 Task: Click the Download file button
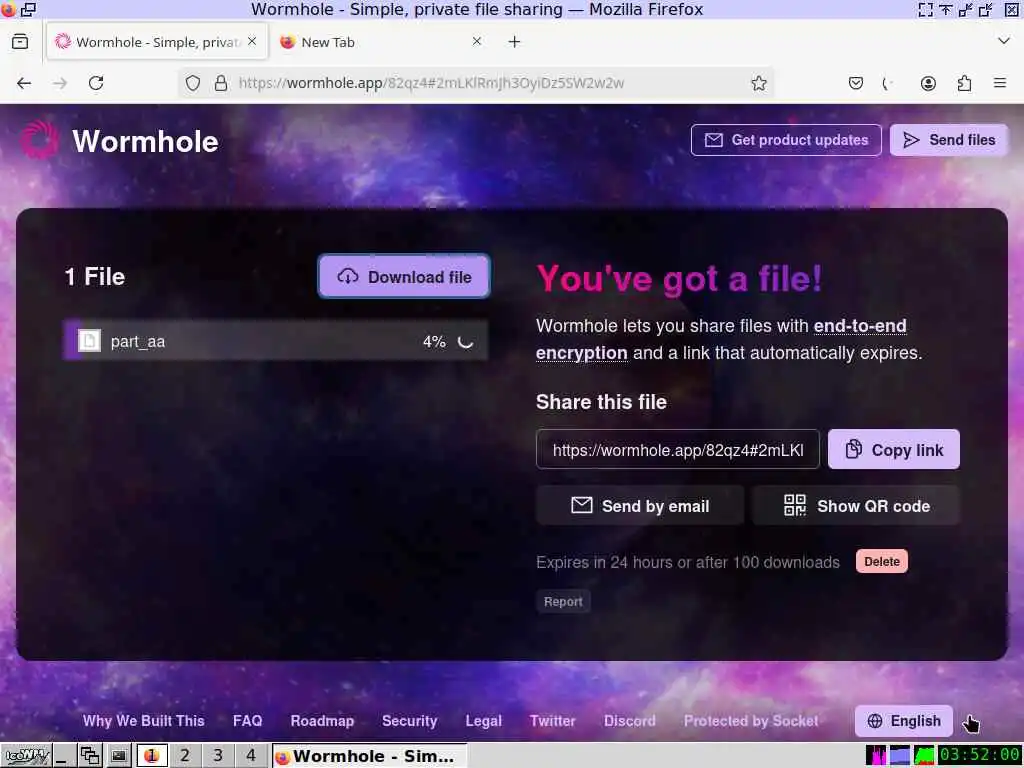(404, 276)
